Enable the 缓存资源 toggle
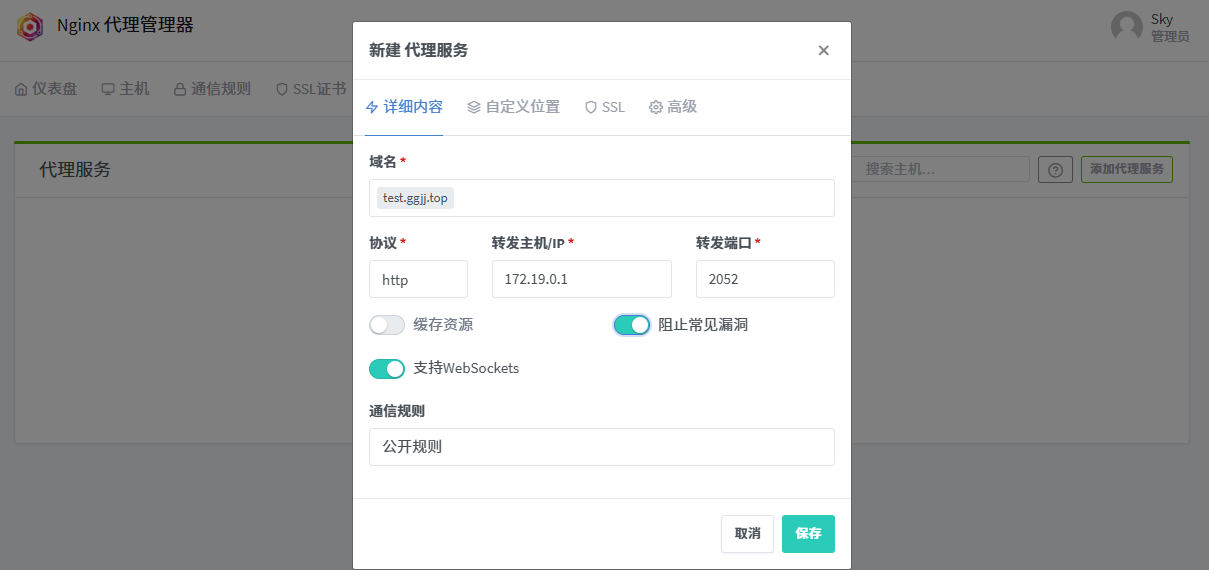This screenshot has width=1209, height=570. pyautogui.click(x=387, y=325)
